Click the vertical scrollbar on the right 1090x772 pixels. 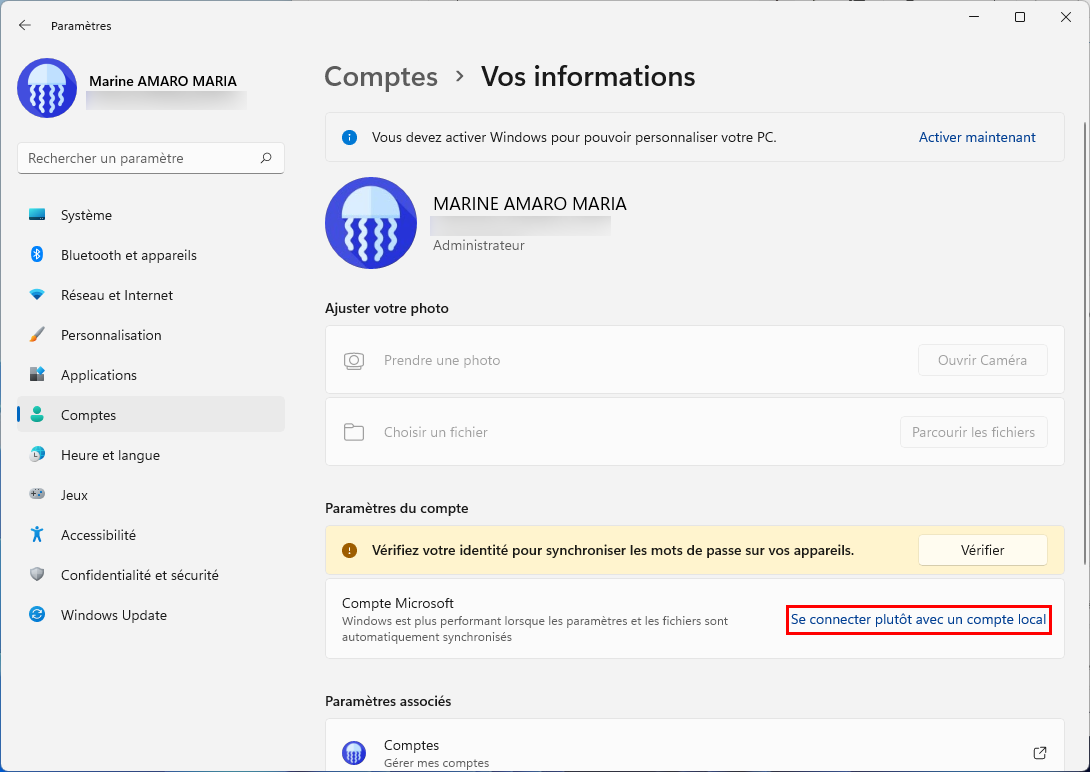pyautogui.click(x=1084, y=344)
